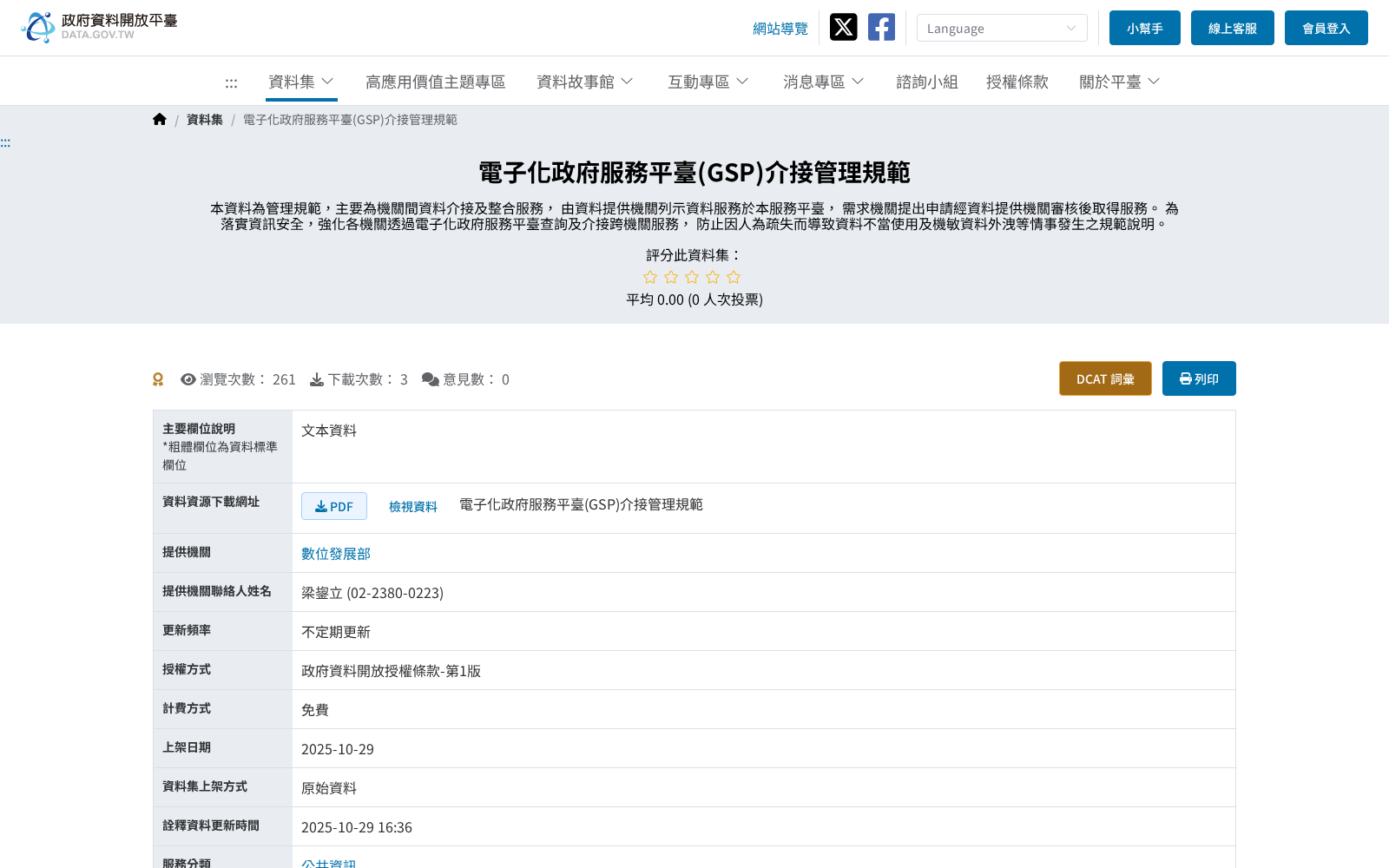Click the 政府資料開放授權條款-第1版 license value
Viewport: 1389px width, 868px height.
pos(391,671)
